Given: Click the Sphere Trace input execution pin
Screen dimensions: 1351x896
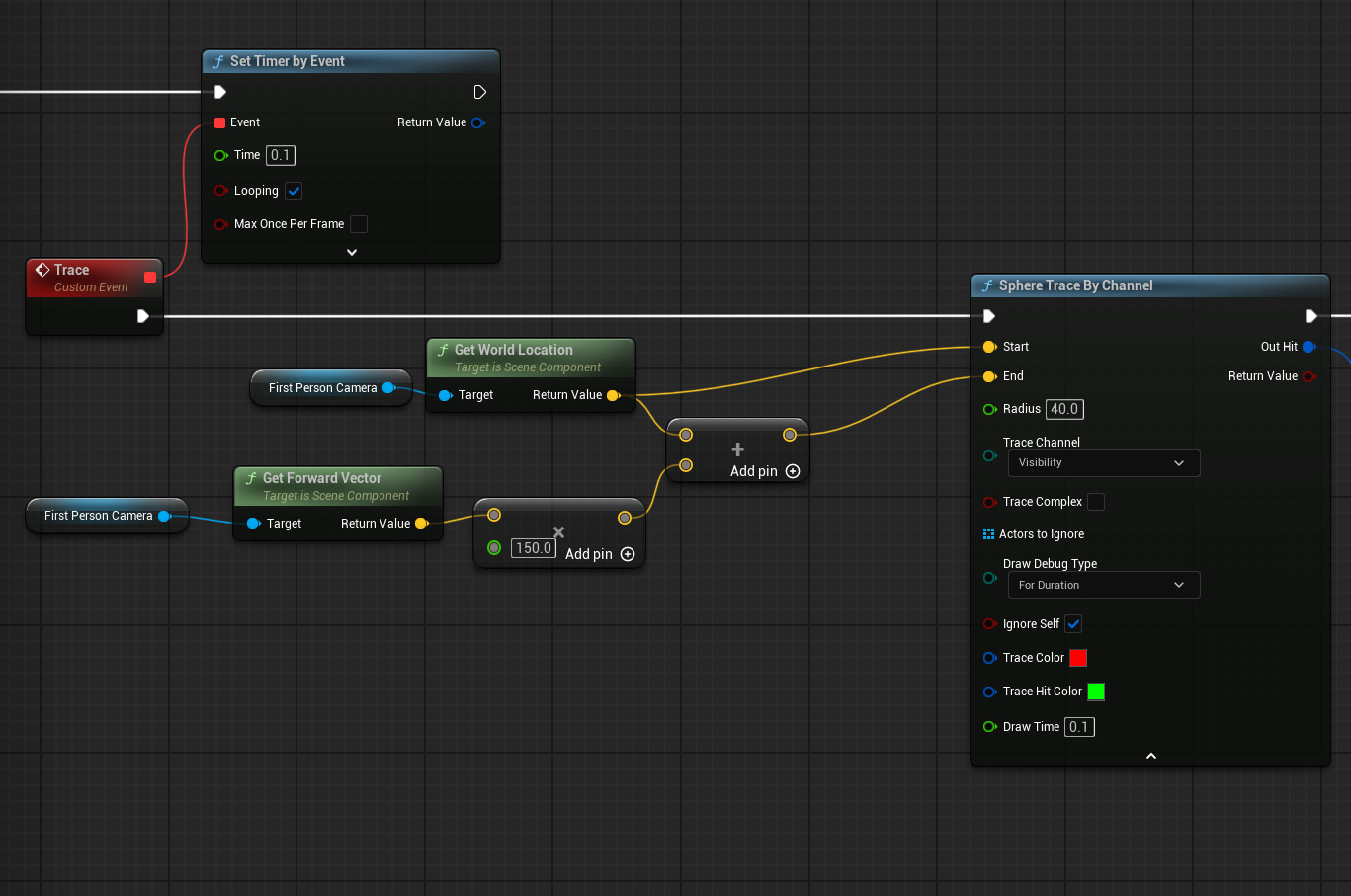Looking at the screenshot, I should tap(989, 316).
